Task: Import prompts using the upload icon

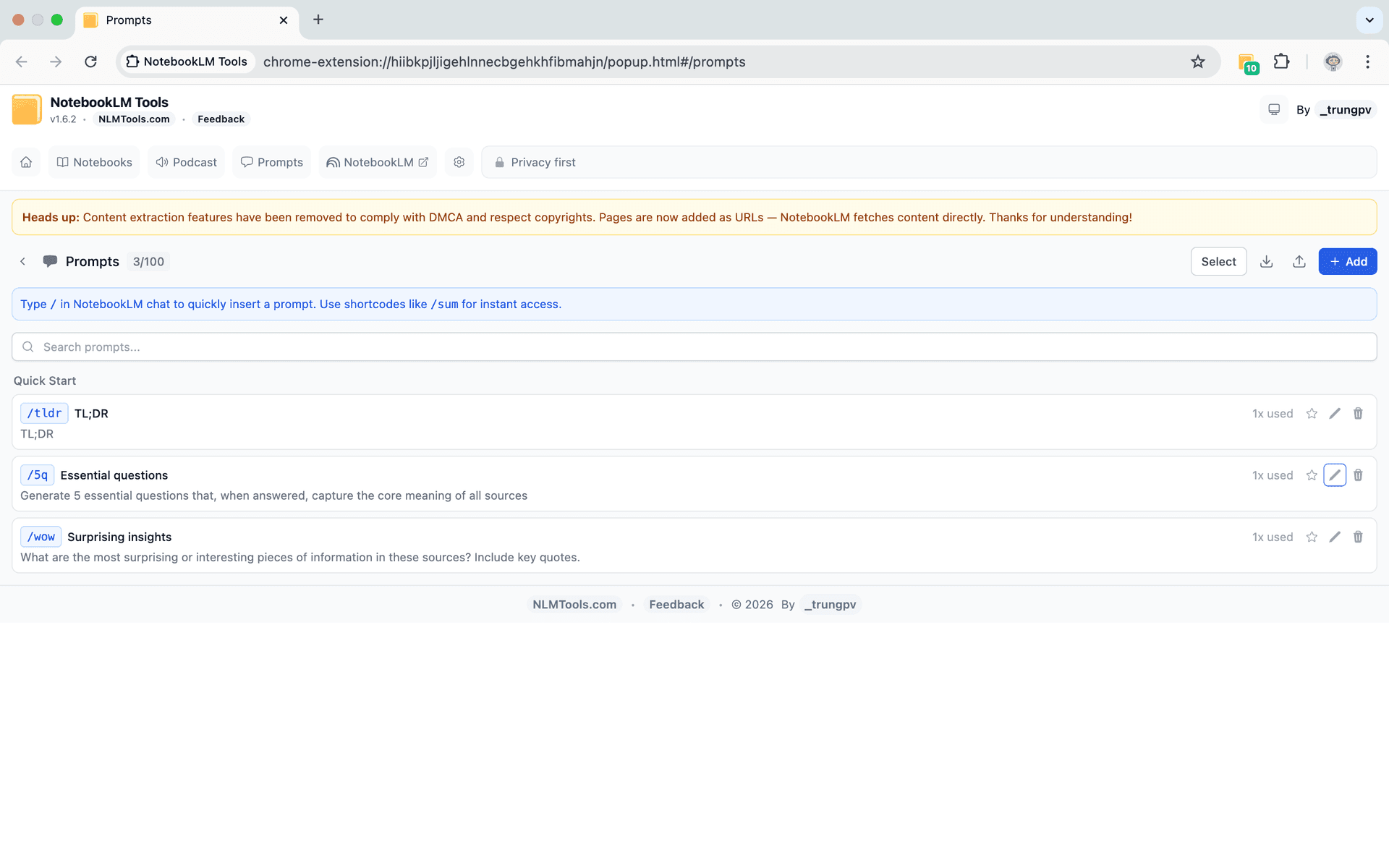Action: point(1299,261)
